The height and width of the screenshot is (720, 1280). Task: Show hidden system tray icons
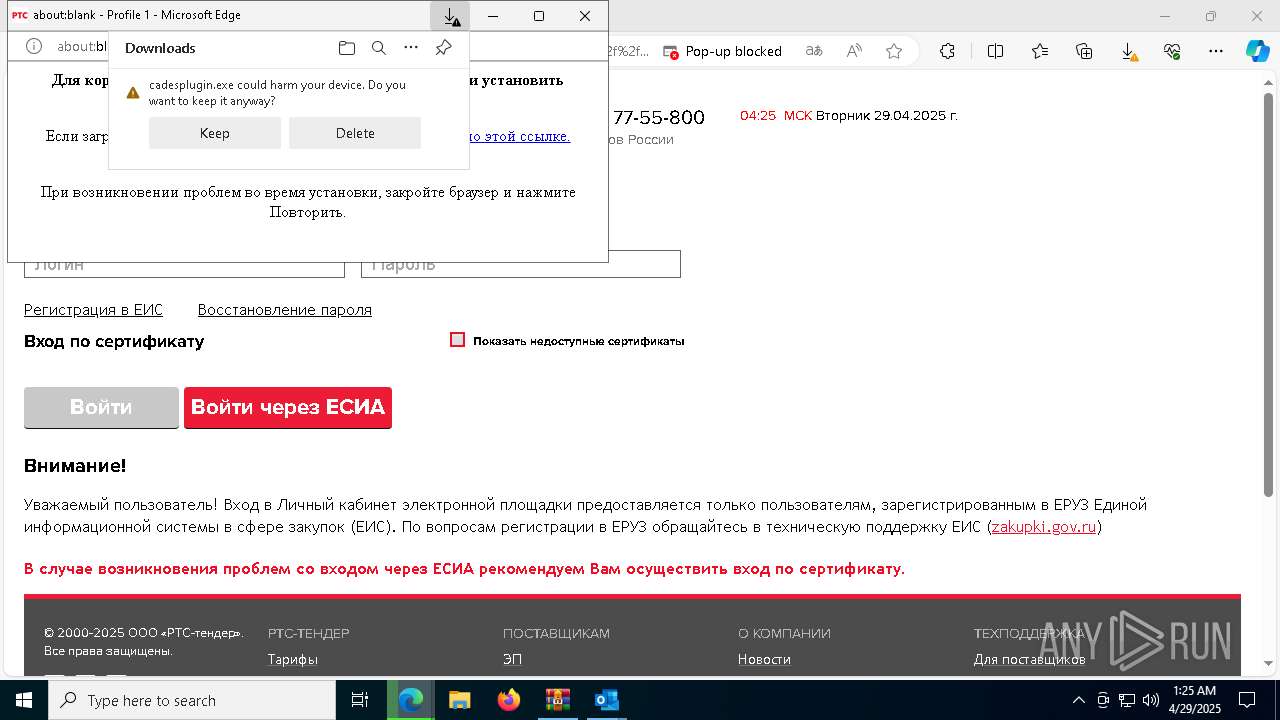pyautogui.click(x=1078, y=700)
